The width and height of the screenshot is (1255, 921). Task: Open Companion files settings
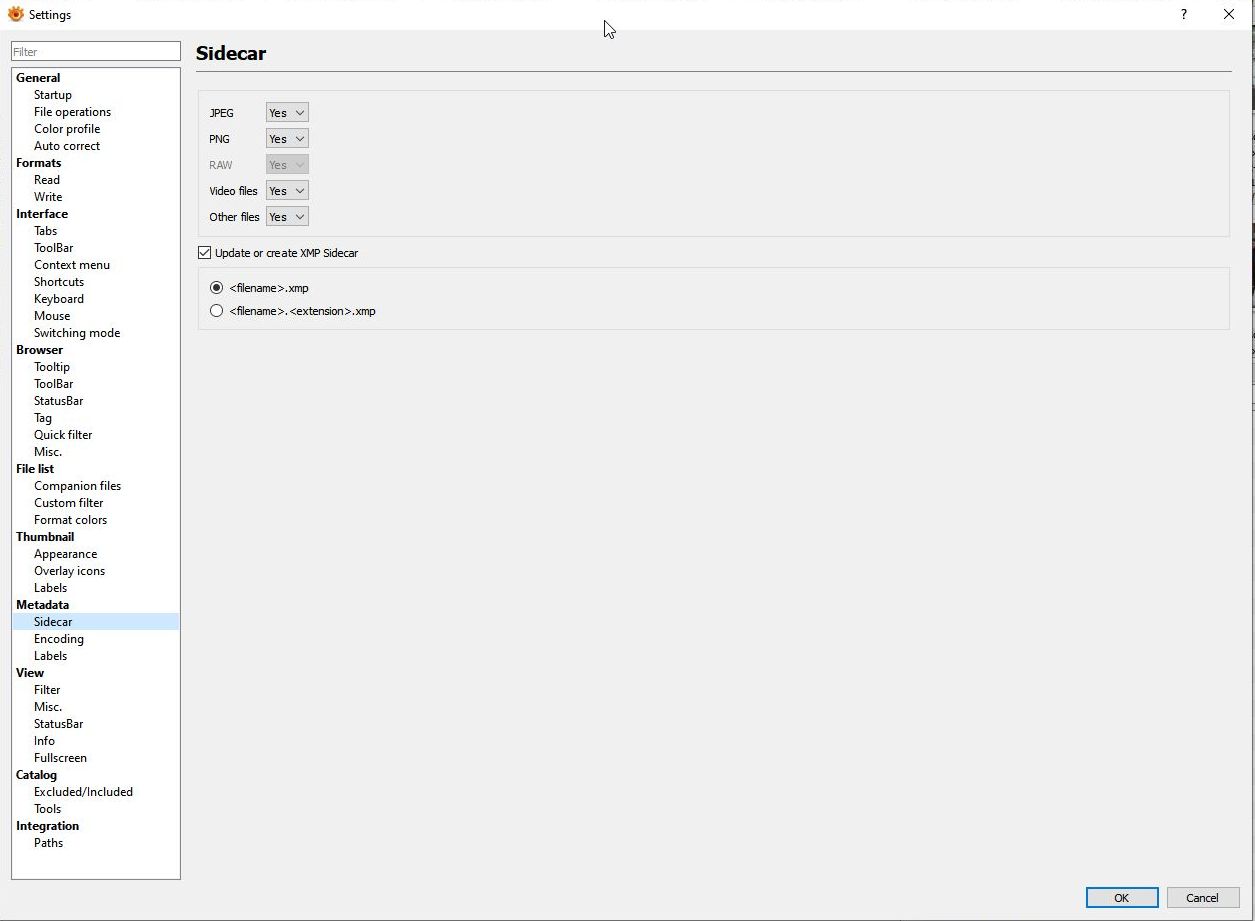tap(78, 486)
